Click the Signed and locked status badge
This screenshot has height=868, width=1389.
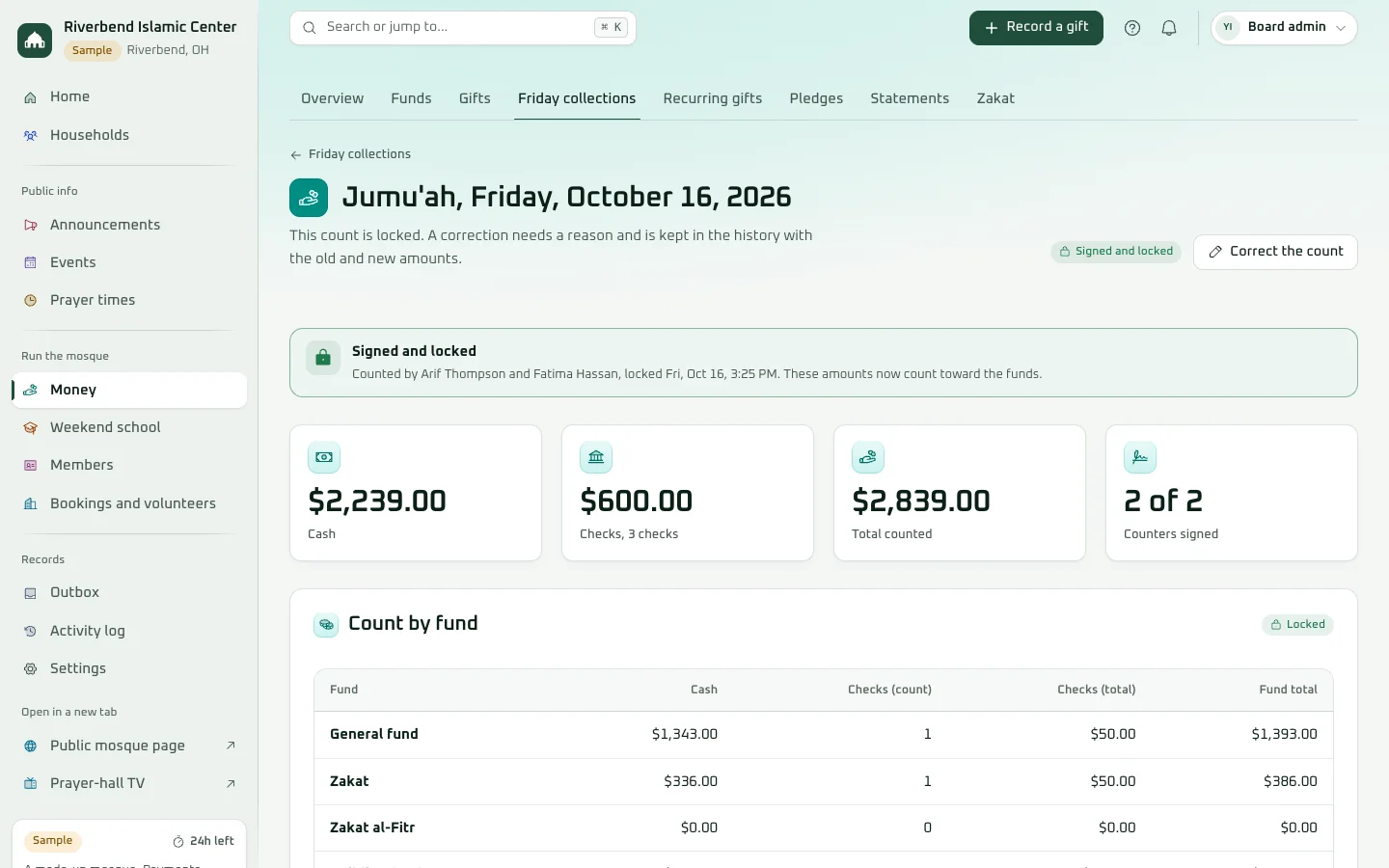pyautogui.click(x=1116, y=252)
